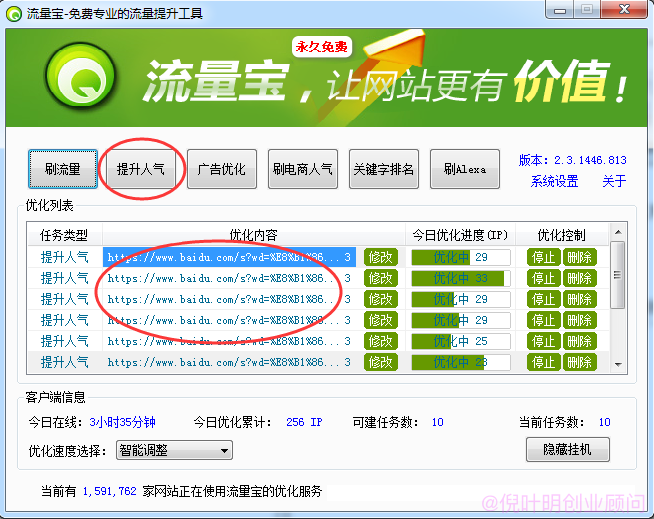Click the progress bar showing 优化中 33
The height and width of the screenshot is (519, 654).
pos(461,278)
